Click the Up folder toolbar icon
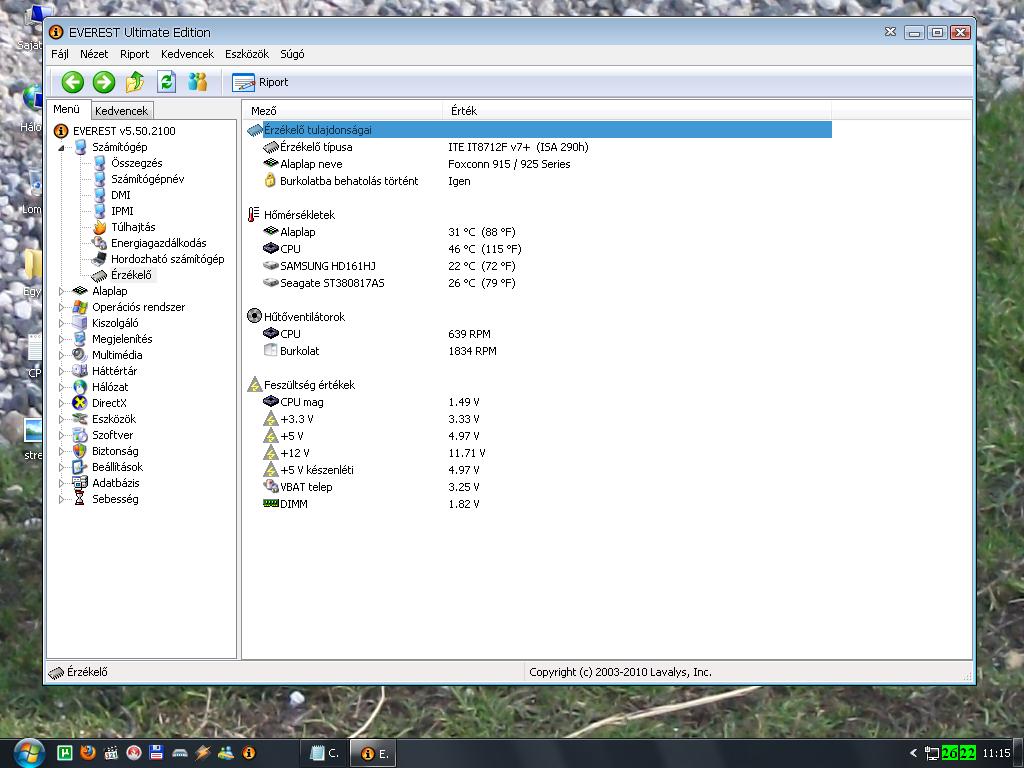Screen dimensions: 1024x768 [x=135, y=82]
